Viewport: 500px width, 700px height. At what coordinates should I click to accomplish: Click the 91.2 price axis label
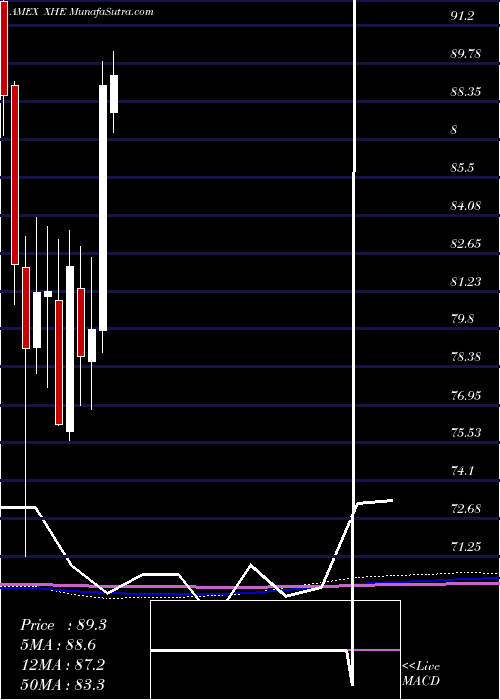[x=462, y=16]
